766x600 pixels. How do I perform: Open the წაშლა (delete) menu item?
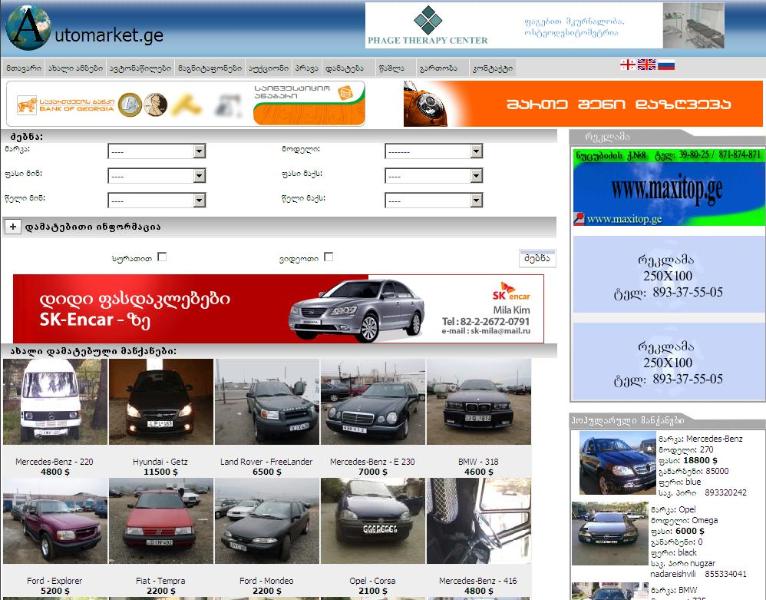click(392, 68)
